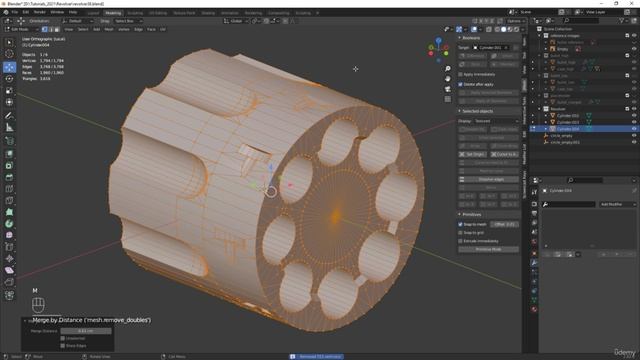The image size is (640, 360).
Task: Enable Apply immediately checkbox
Action: (460, 74)
